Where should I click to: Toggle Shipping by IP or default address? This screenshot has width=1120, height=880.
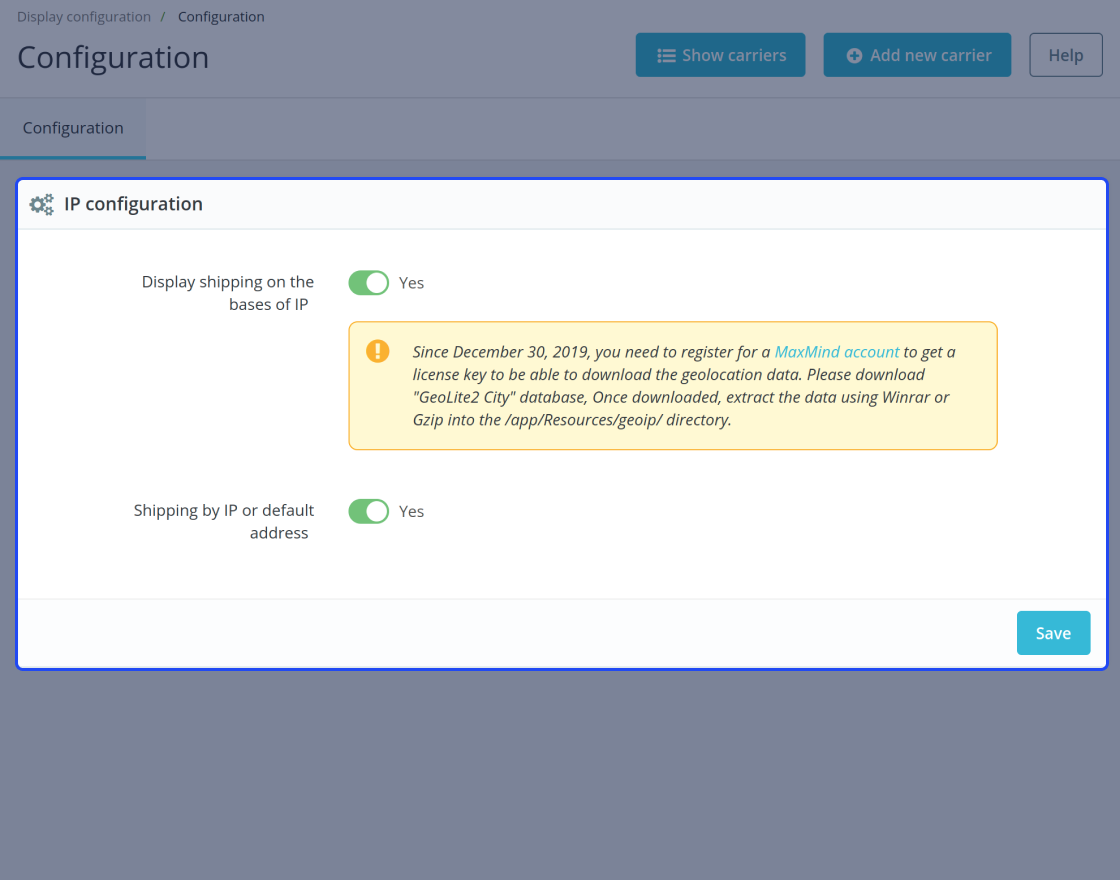point(369,511)
